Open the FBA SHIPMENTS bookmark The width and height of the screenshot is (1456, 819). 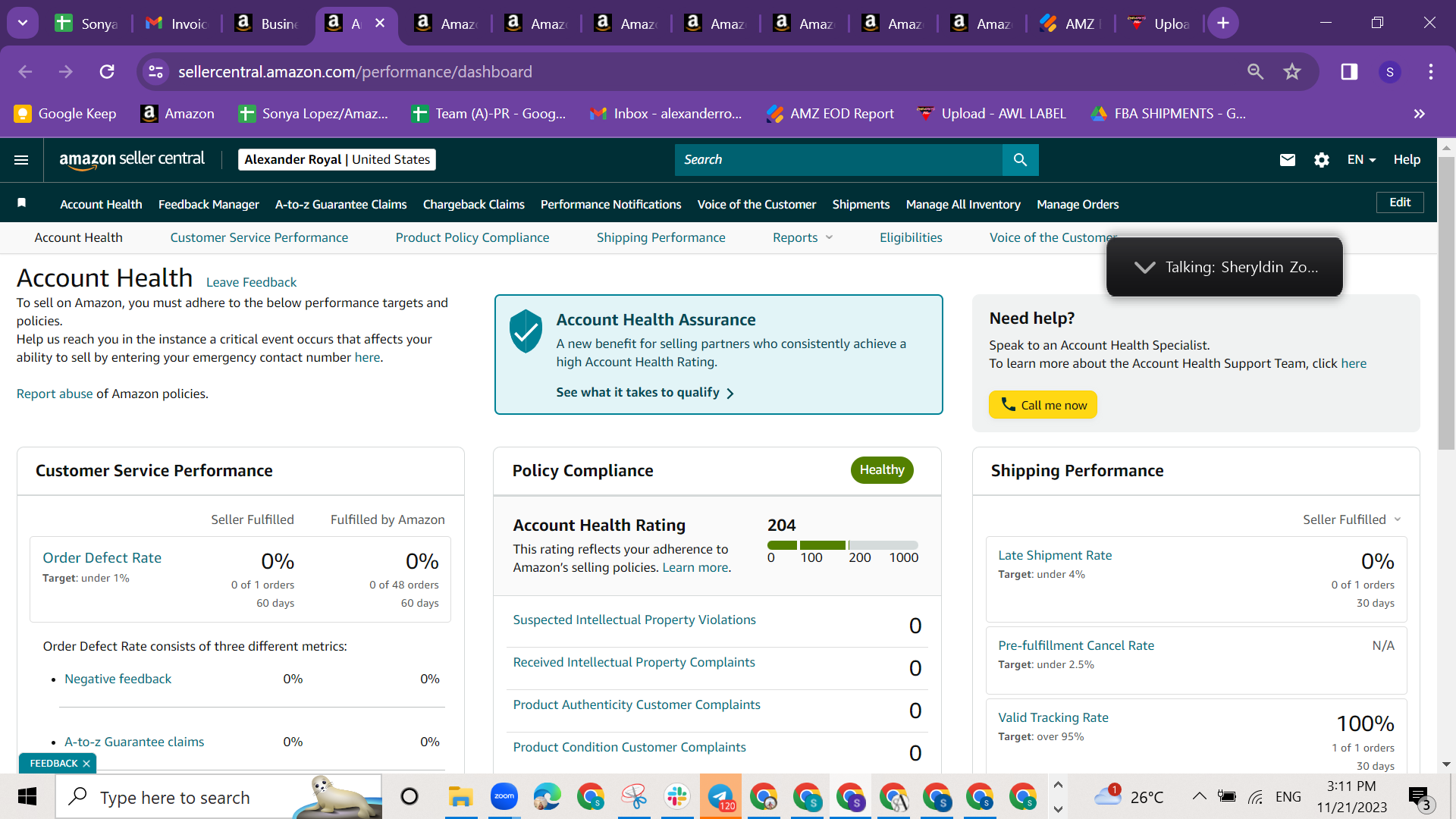[1168, 114]
